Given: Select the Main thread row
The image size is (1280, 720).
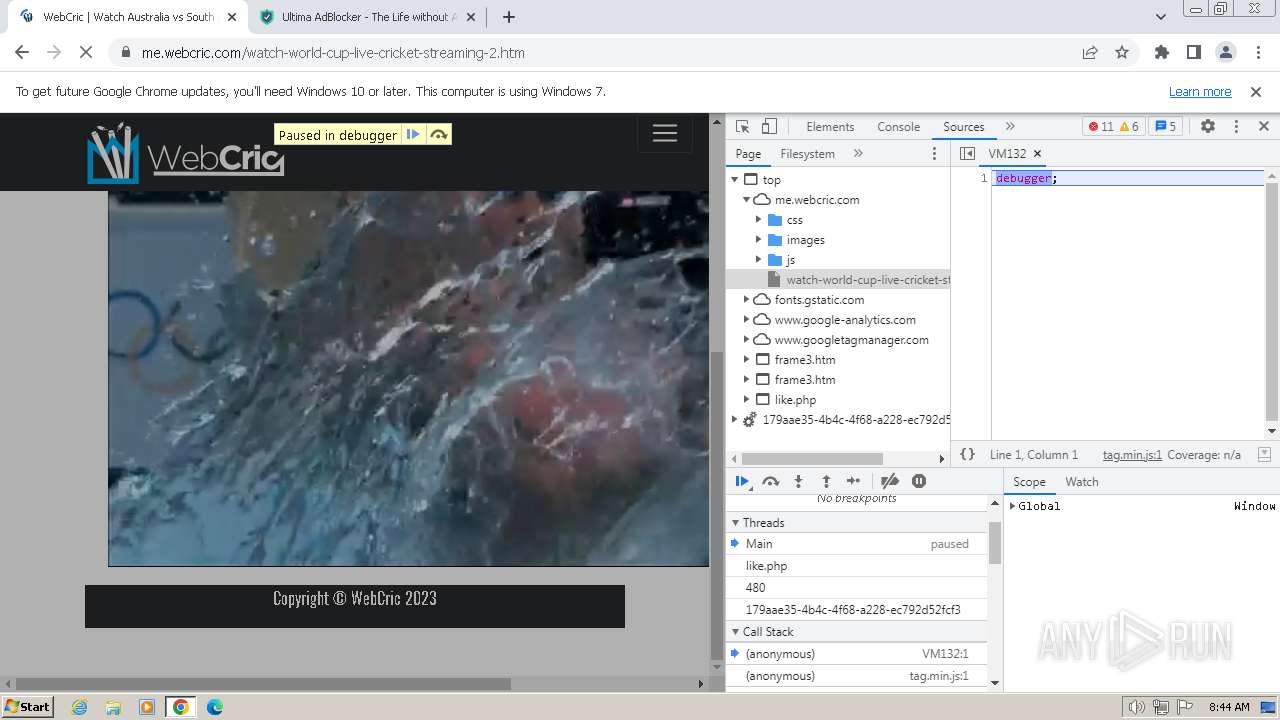Looking at the screenshot, I should pyautogui.click(x=857, y=544).
